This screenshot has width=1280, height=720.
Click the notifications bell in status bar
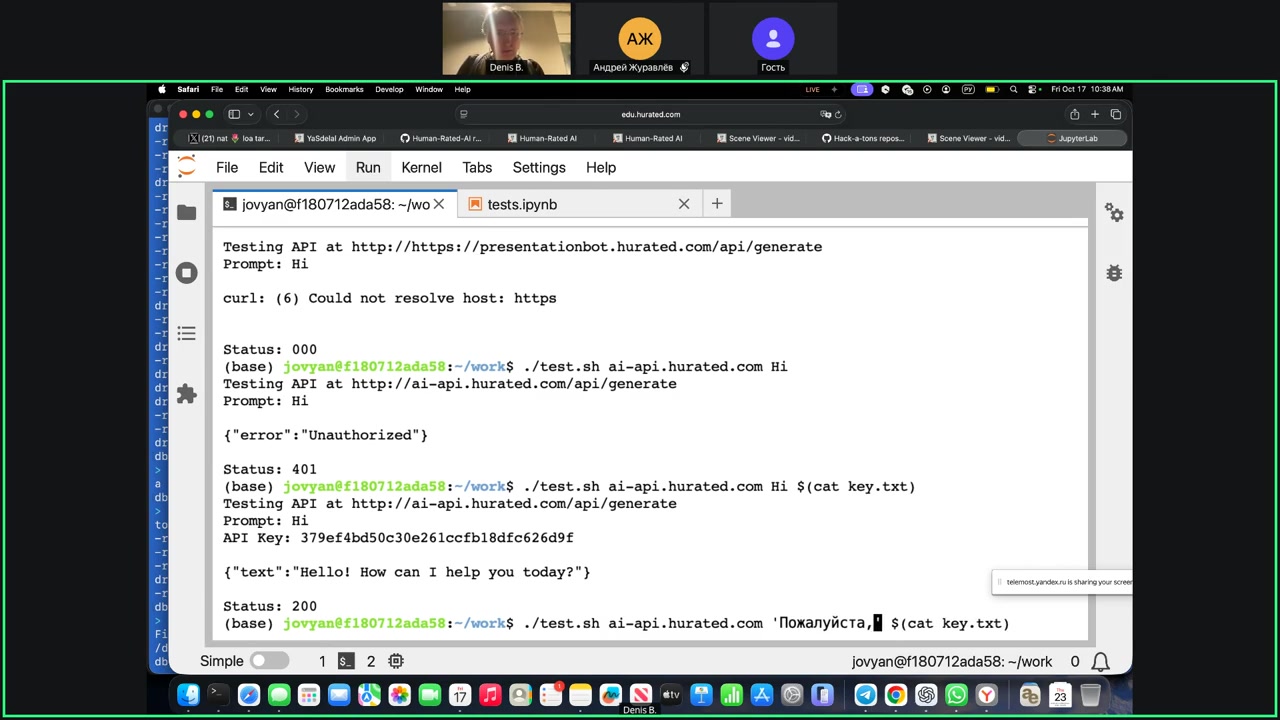click(1101, 661)
